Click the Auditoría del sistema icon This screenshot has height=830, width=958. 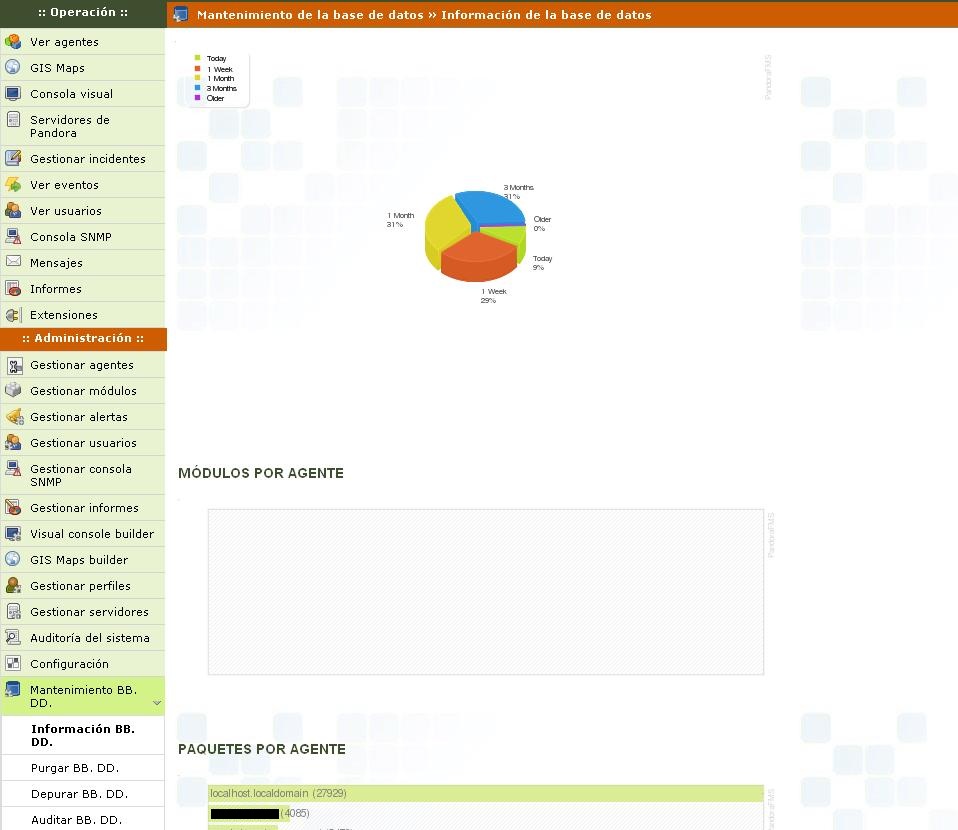(x=13, y=638)
